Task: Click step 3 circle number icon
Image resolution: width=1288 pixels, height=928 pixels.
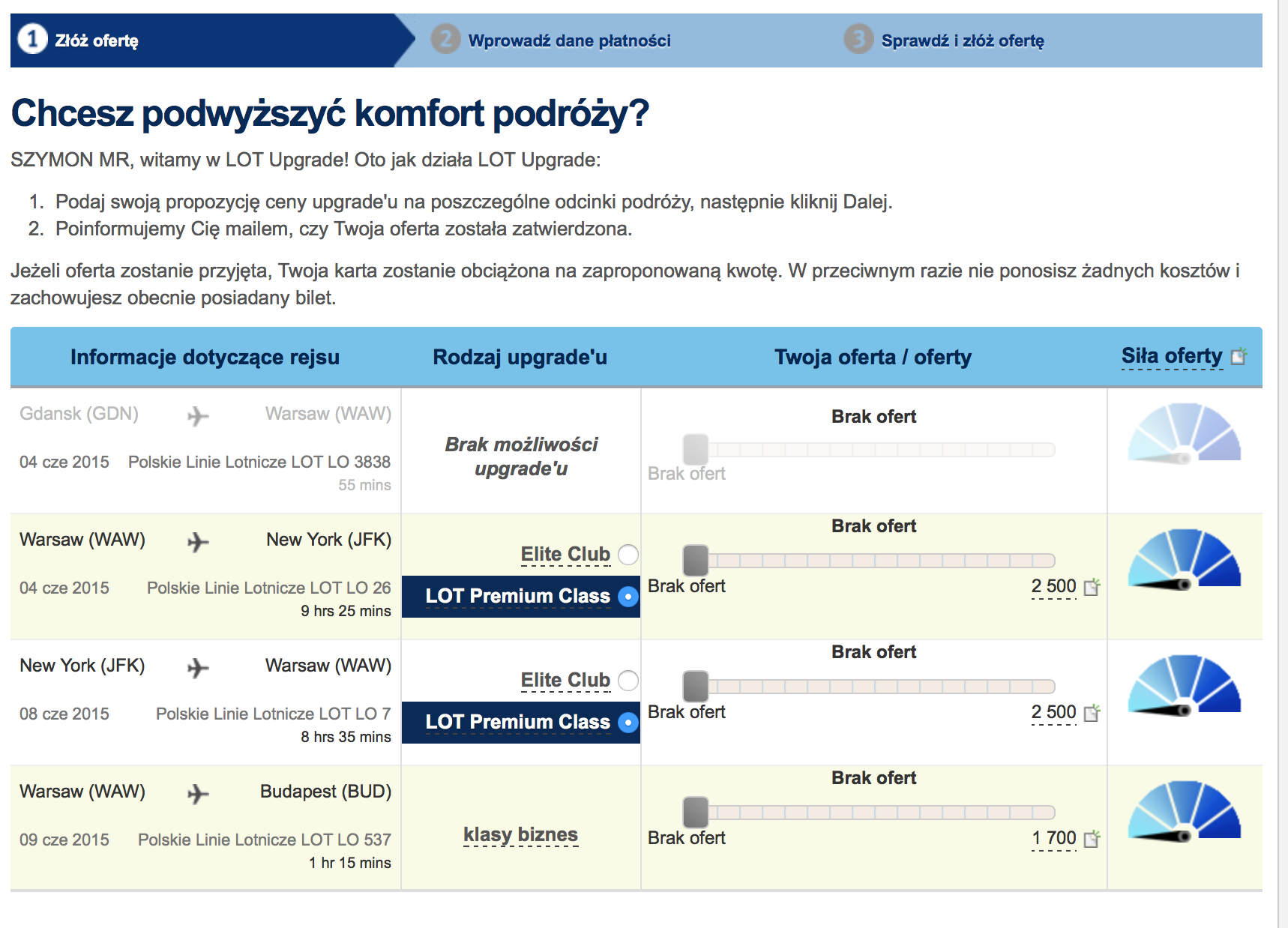Action: pos(858,39)
